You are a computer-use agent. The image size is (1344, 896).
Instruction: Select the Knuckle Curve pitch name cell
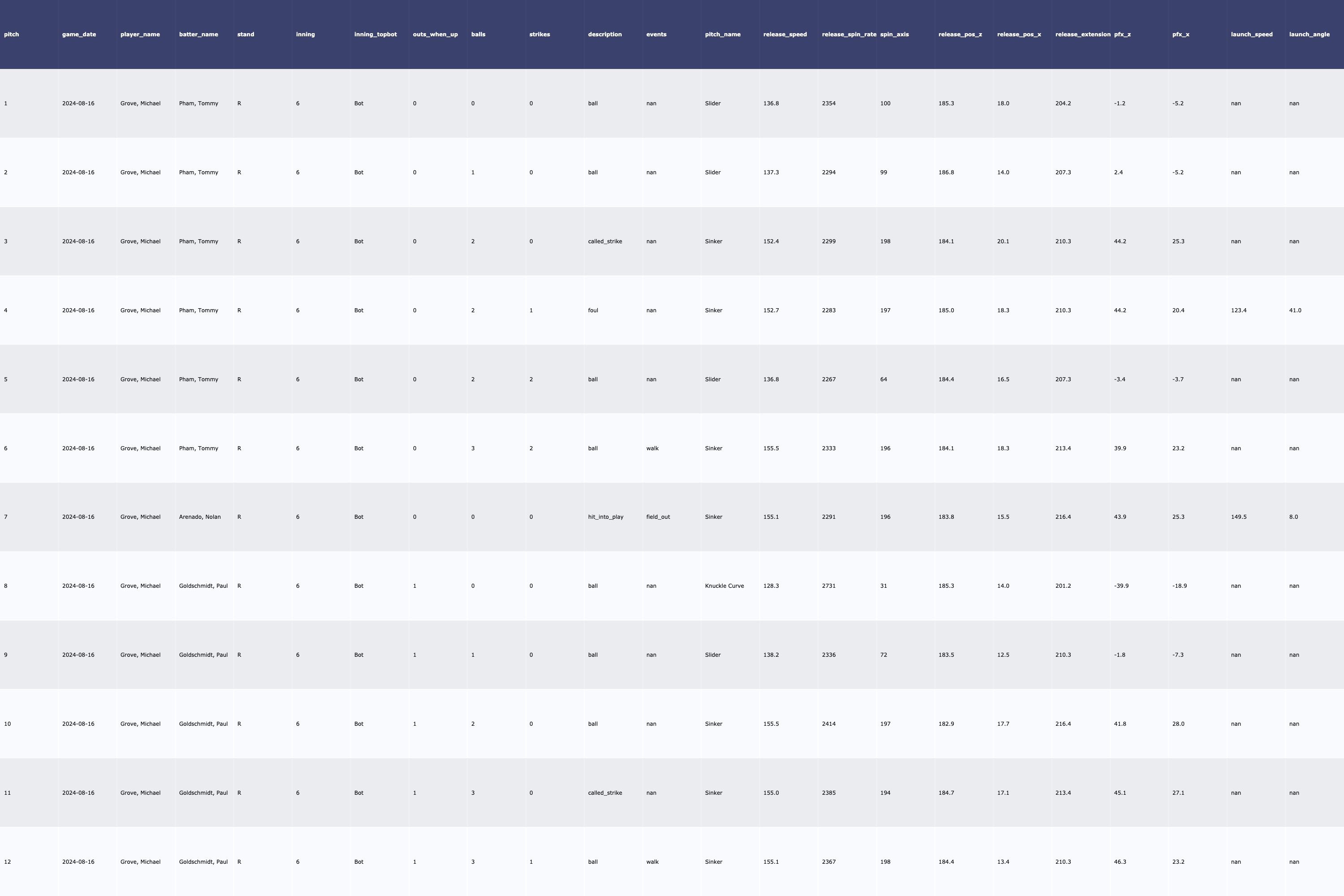pyautogui.click(x=724, y=586)
